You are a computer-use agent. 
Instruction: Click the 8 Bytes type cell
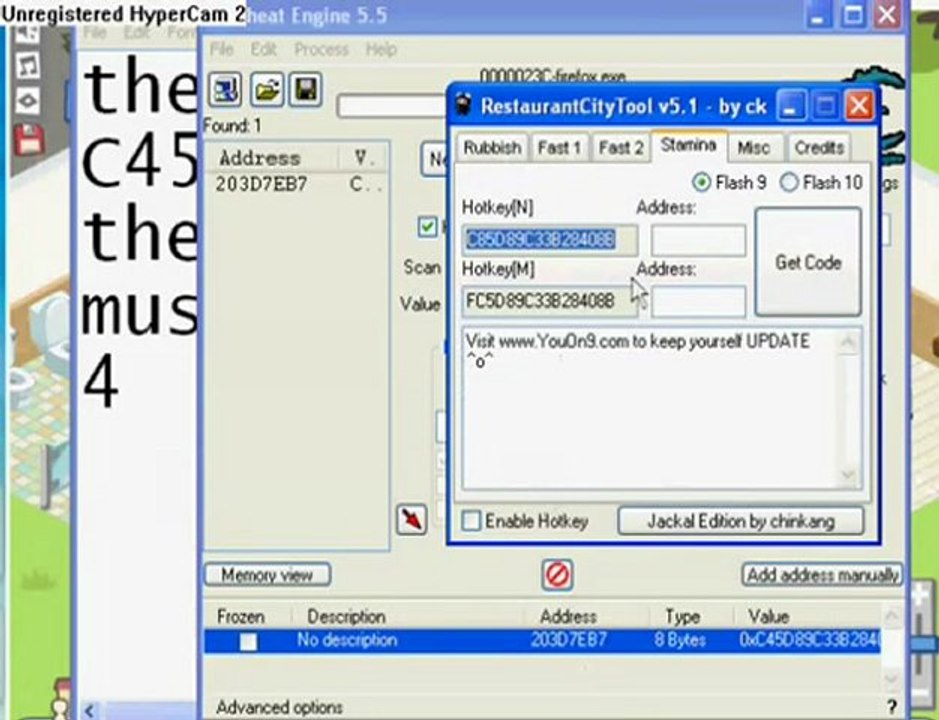click(x=680, y=640)
